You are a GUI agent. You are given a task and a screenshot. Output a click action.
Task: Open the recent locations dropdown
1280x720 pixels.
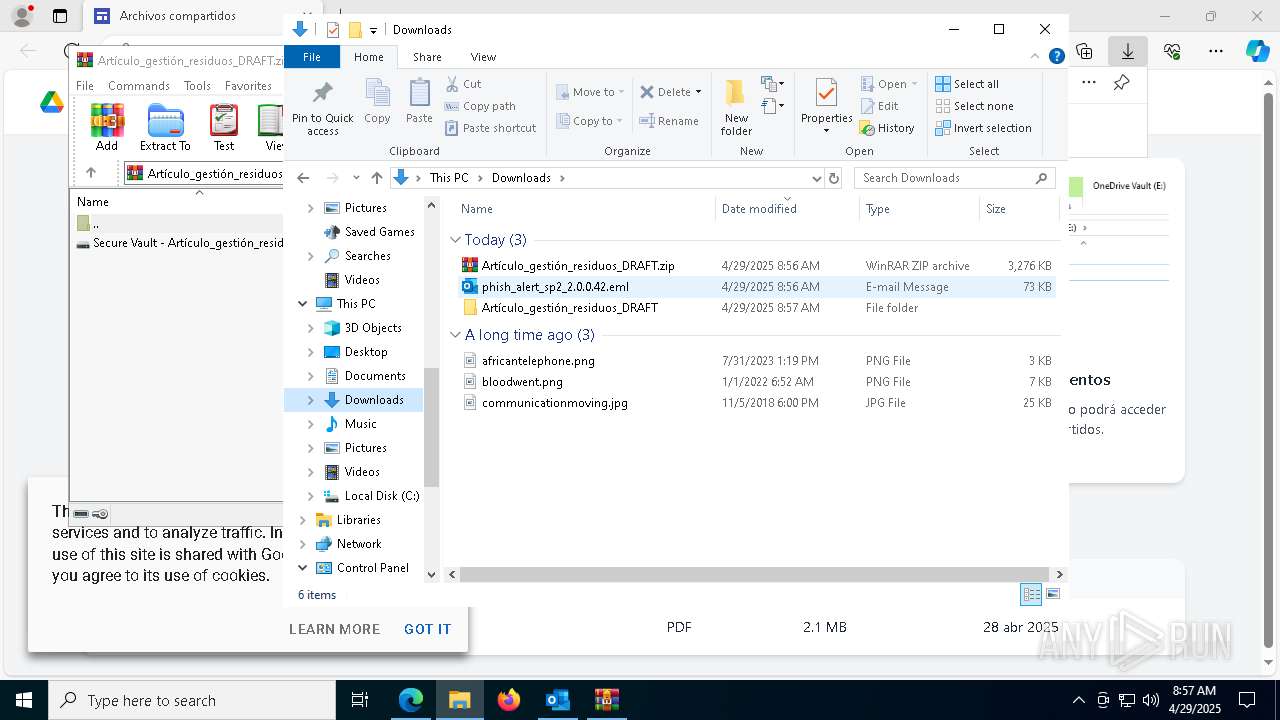(356, 178)
